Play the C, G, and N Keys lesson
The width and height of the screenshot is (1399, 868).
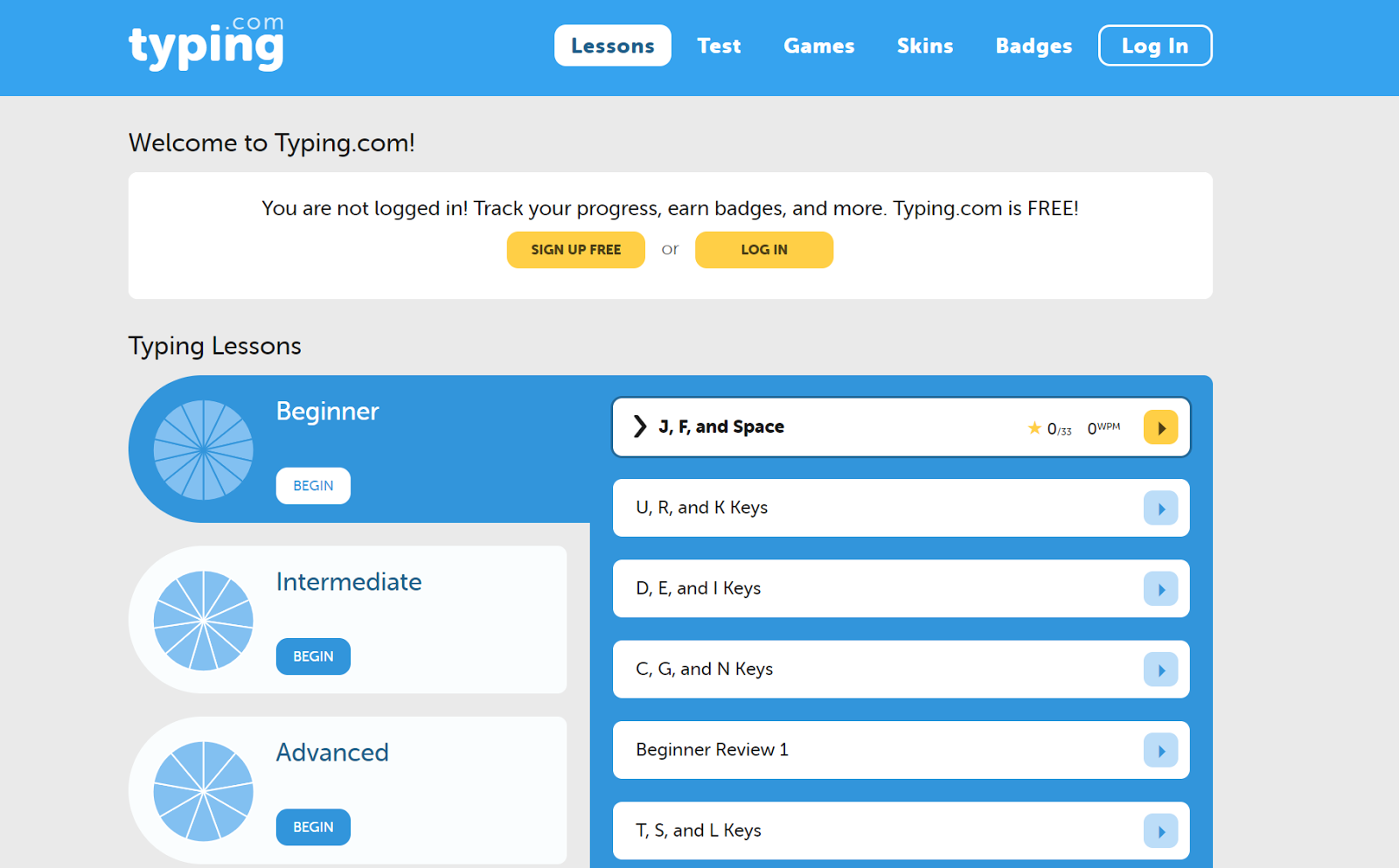1160,670
